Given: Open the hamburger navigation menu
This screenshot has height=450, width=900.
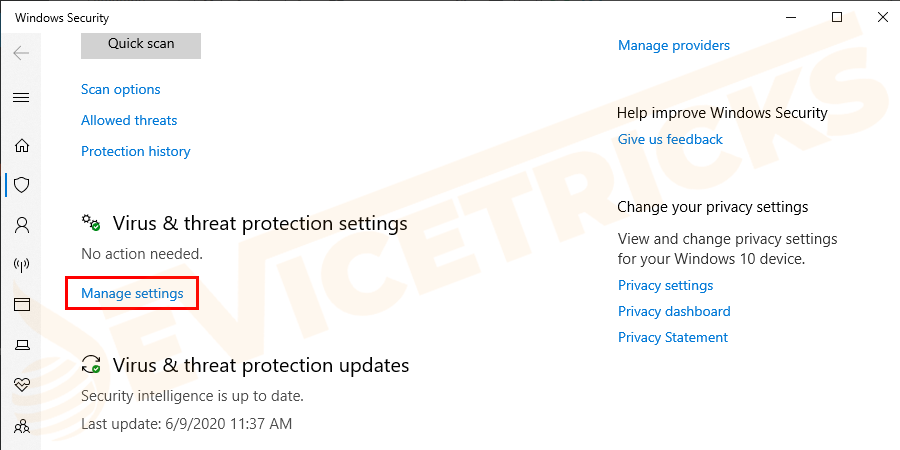Looking at the screenshot, I should 21,98.
